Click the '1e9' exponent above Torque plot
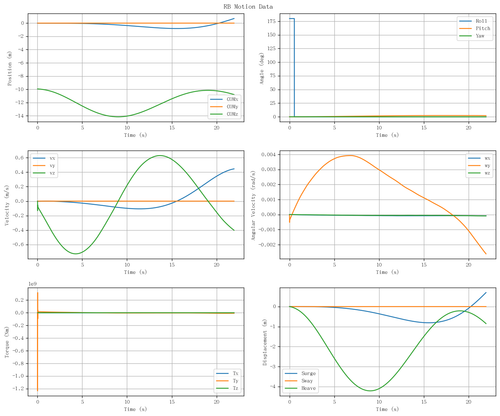The image size is (500, 416). click(32, 284)
